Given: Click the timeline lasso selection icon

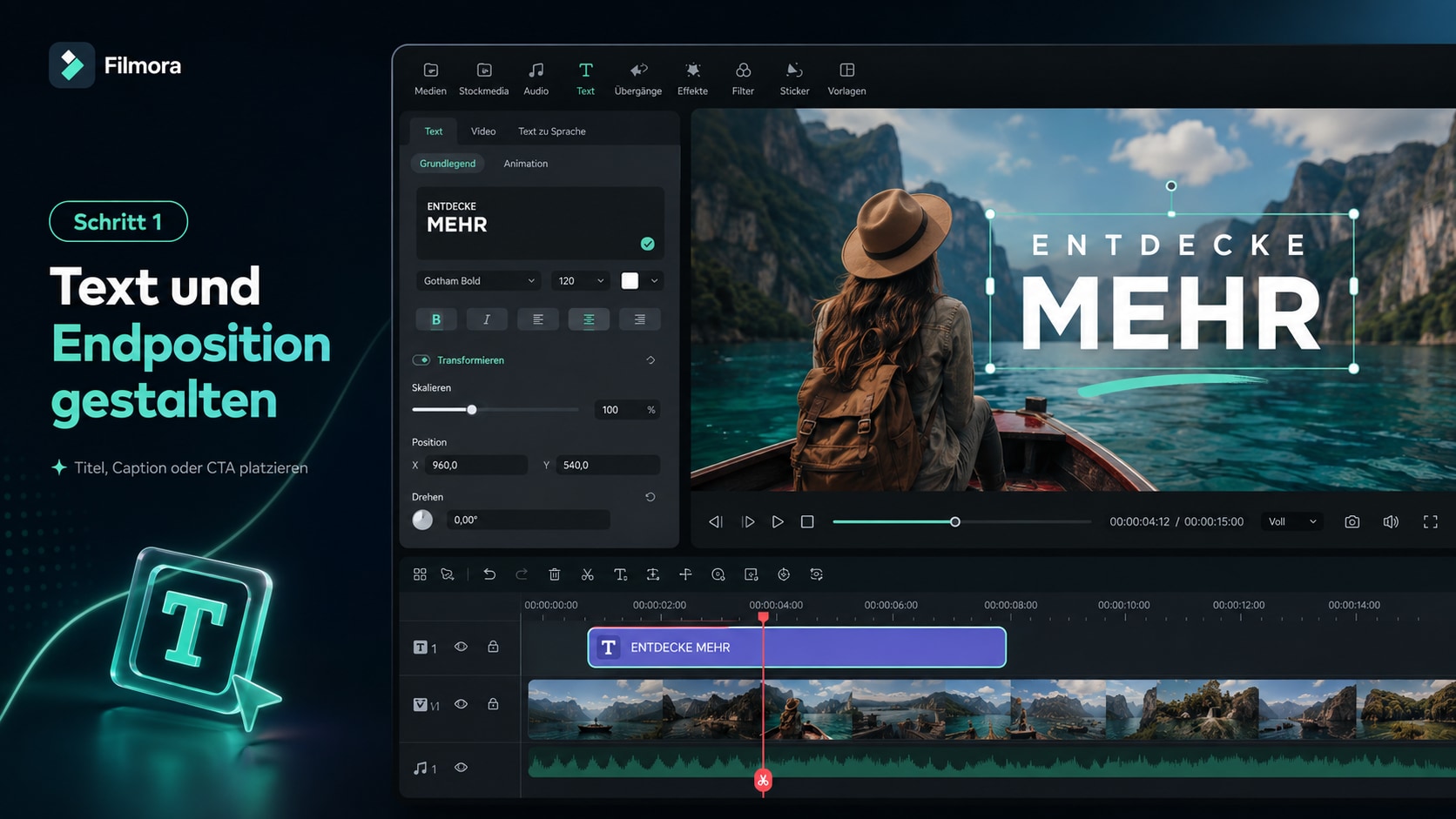Looking at the screenshot, I should (x=448, y=574).
